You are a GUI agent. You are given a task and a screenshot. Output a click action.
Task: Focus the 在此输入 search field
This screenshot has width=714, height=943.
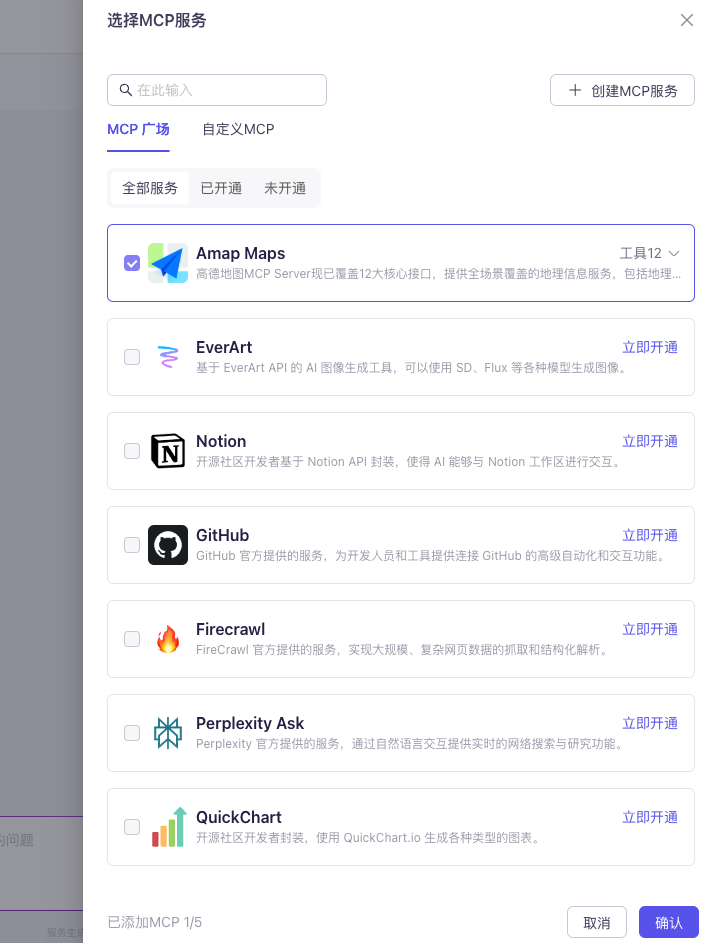click(217, 90)
